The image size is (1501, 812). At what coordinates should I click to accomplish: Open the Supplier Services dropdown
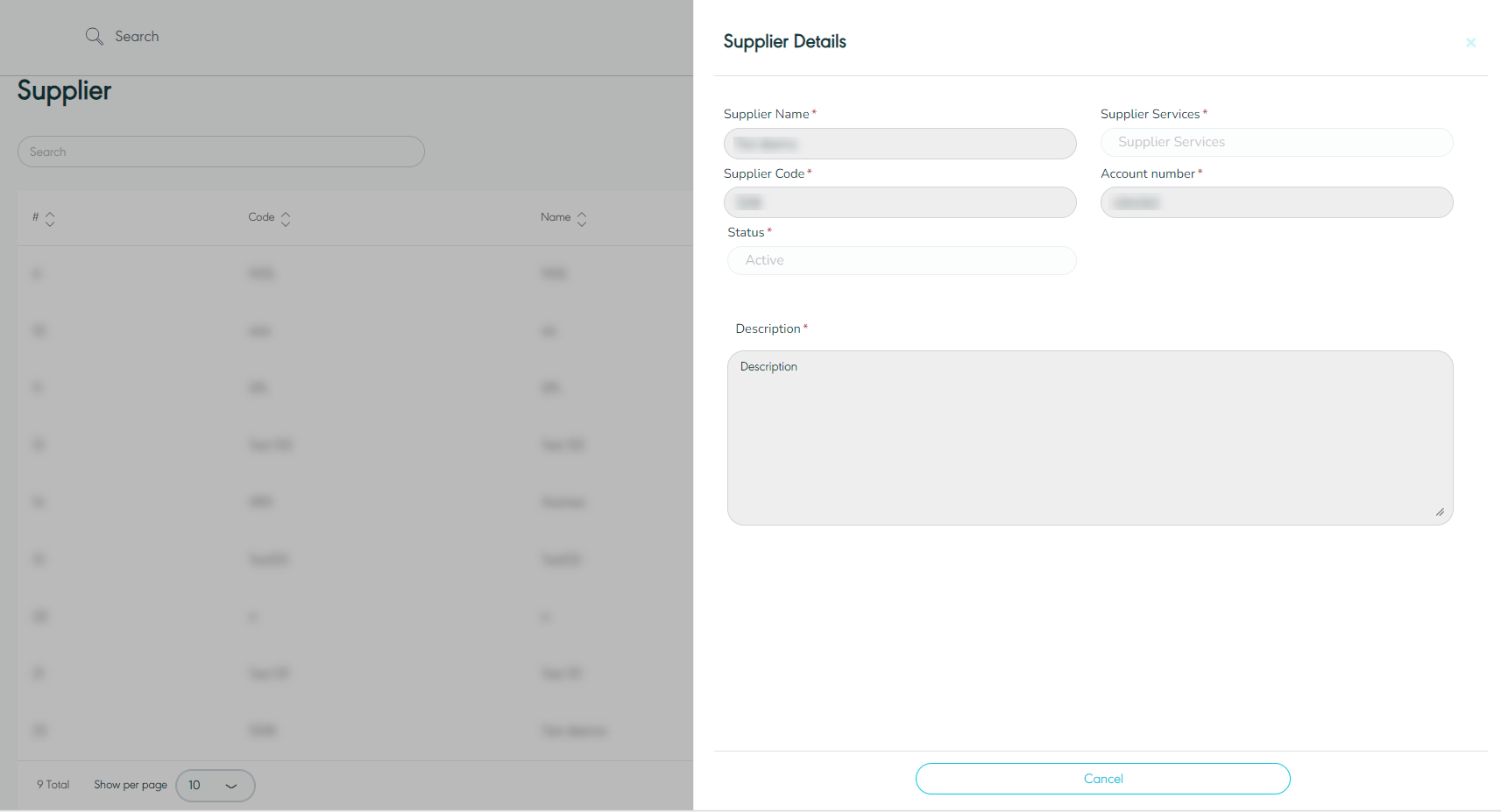click(x=1276, y=142)
